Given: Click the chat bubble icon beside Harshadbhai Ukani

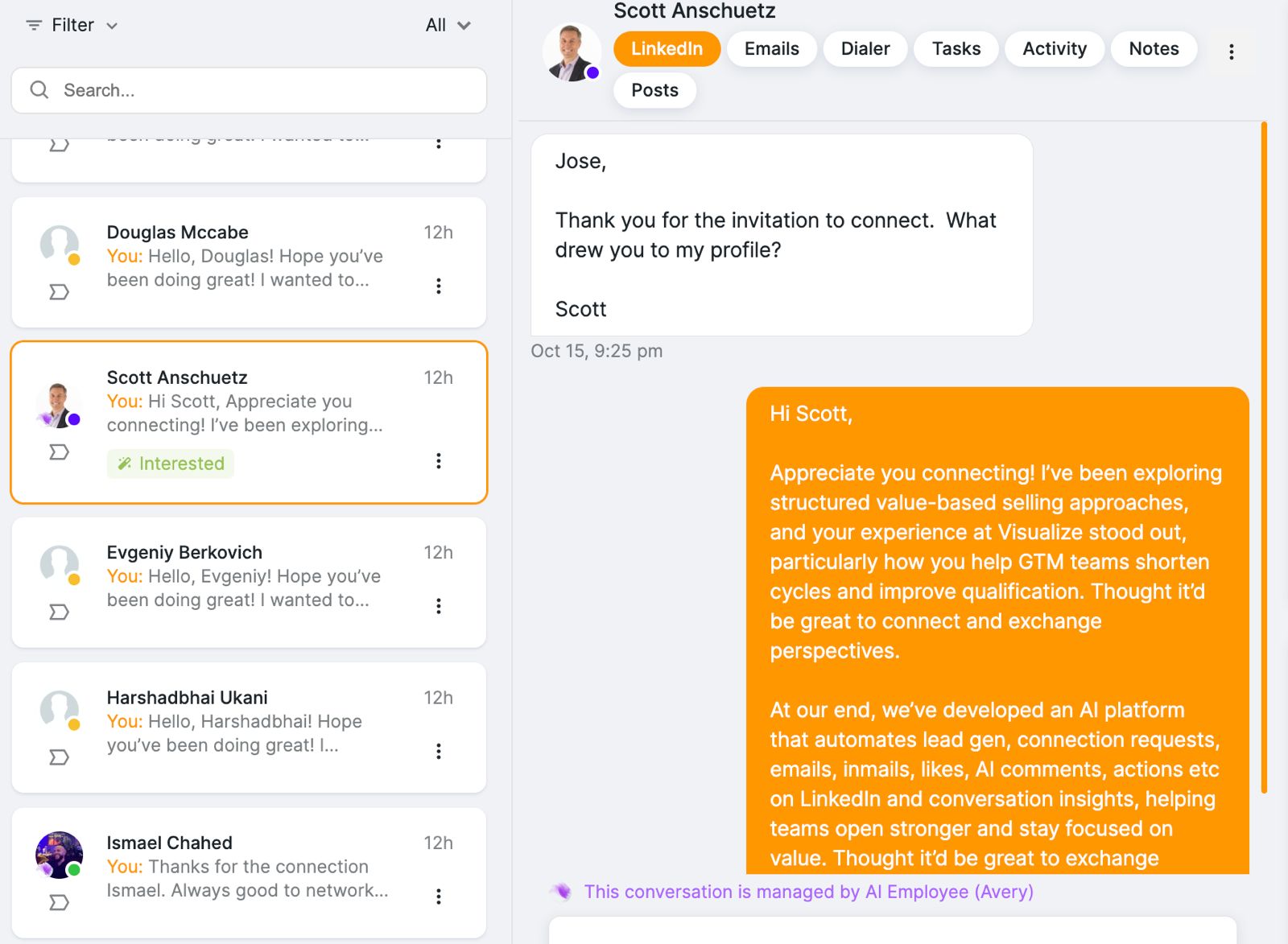Looking at the screenshot, I should click(57, 756).
